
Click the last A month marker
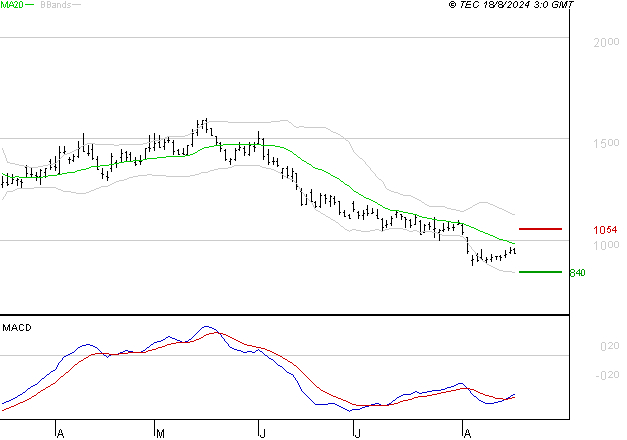[467, 434]
